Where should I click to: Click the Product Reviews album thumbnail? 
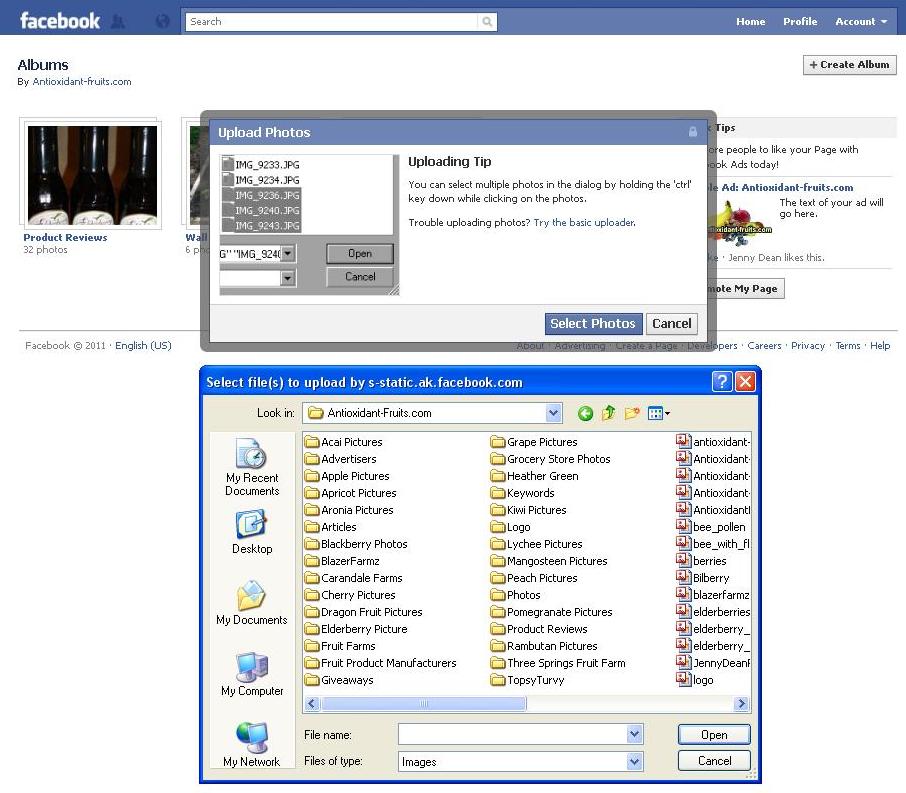91,175
